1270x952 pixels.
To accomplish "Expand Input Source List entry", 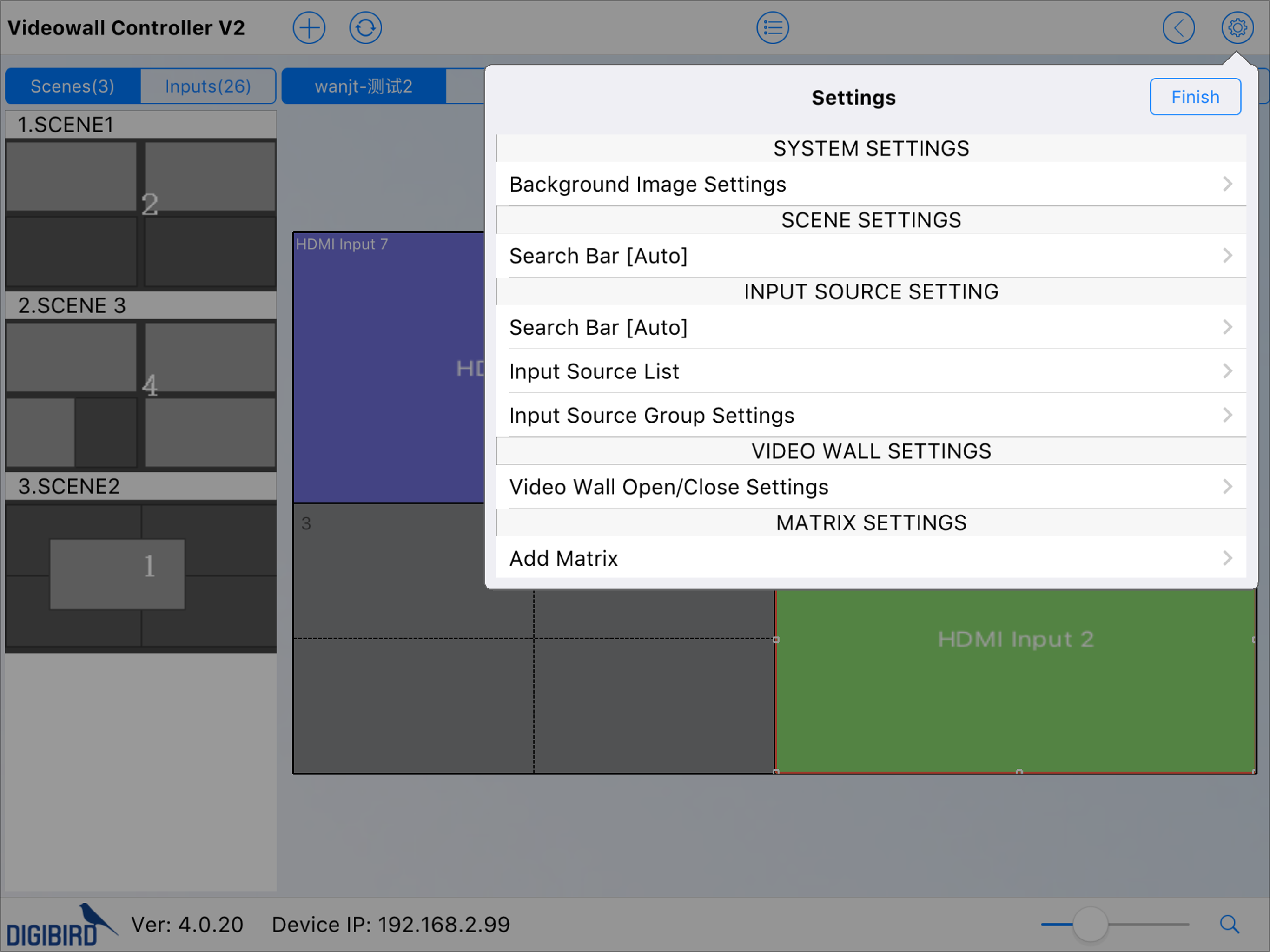I will pyautogui.click(x=870, y=371).
